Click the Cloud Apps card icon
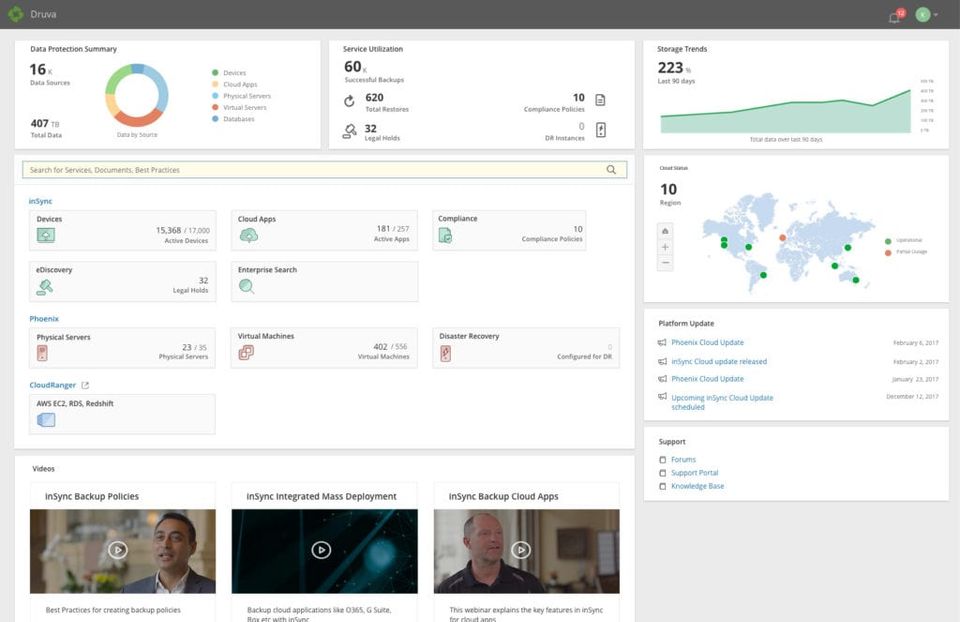The height and width of the screenshot is (622, 960). pos(249,235)
